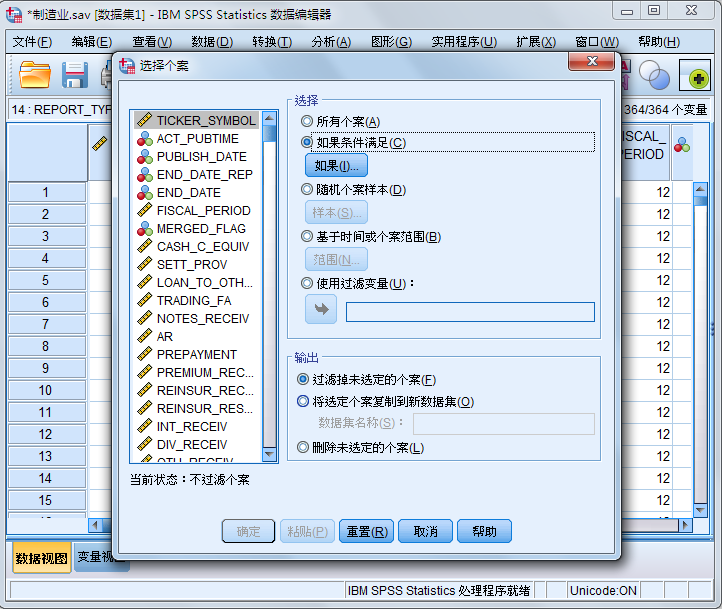Image resolution: width=722 pixels, height=609 pixels.
Task: Click the data grid vertical scroll-down arrow
Action: coord(700,510)
